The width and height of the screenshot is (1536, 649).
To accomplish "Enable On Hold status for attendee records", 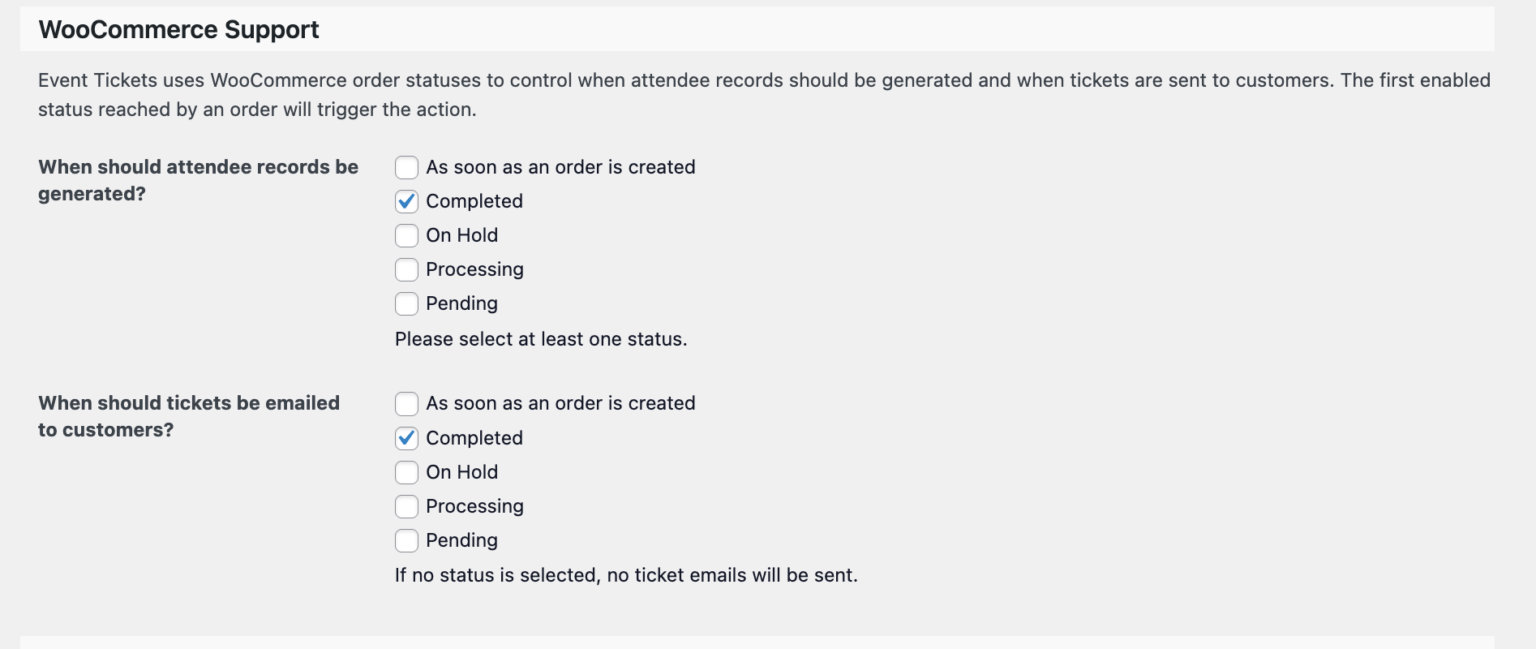I will (x=407, y=235).
